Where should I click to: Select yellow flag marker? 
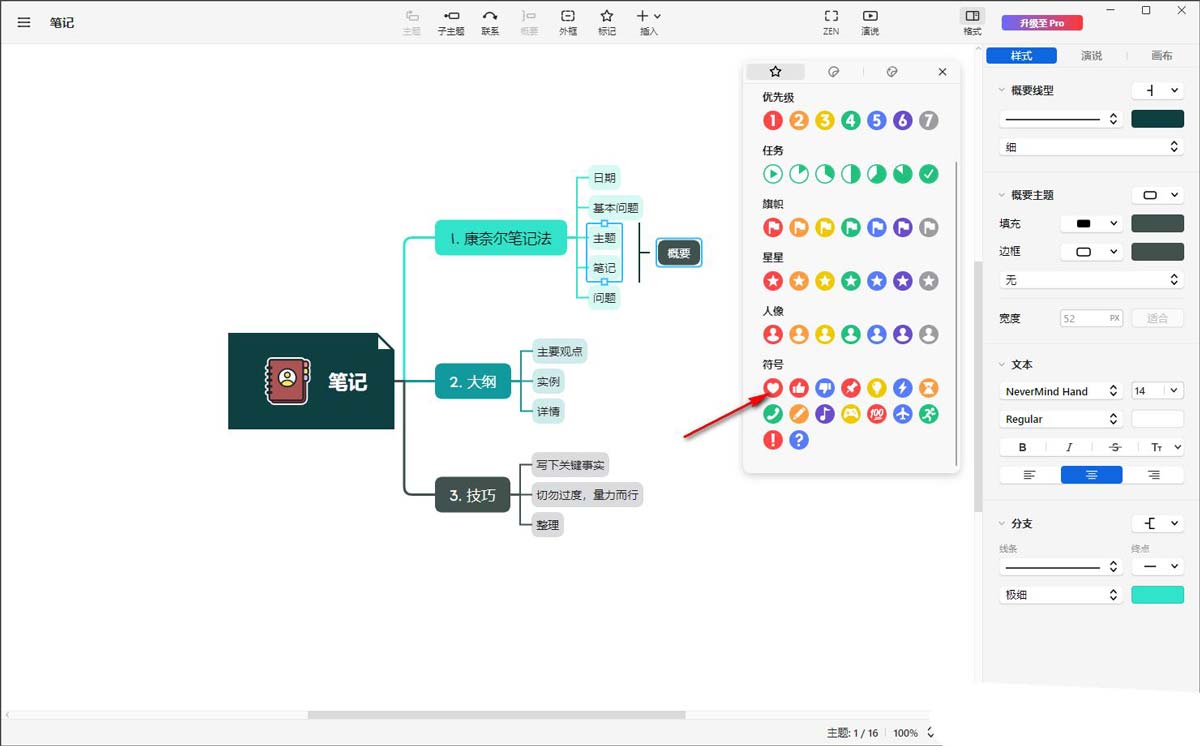click(825, 227)
